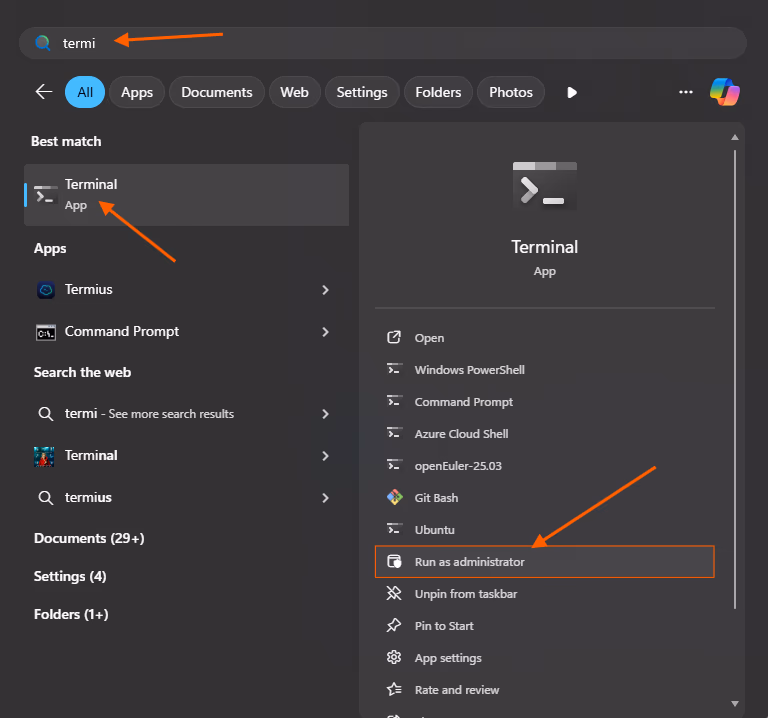This screenshot has width=768, height=718.
Task: Click the Termius app icon
Action: pos(46,290)
